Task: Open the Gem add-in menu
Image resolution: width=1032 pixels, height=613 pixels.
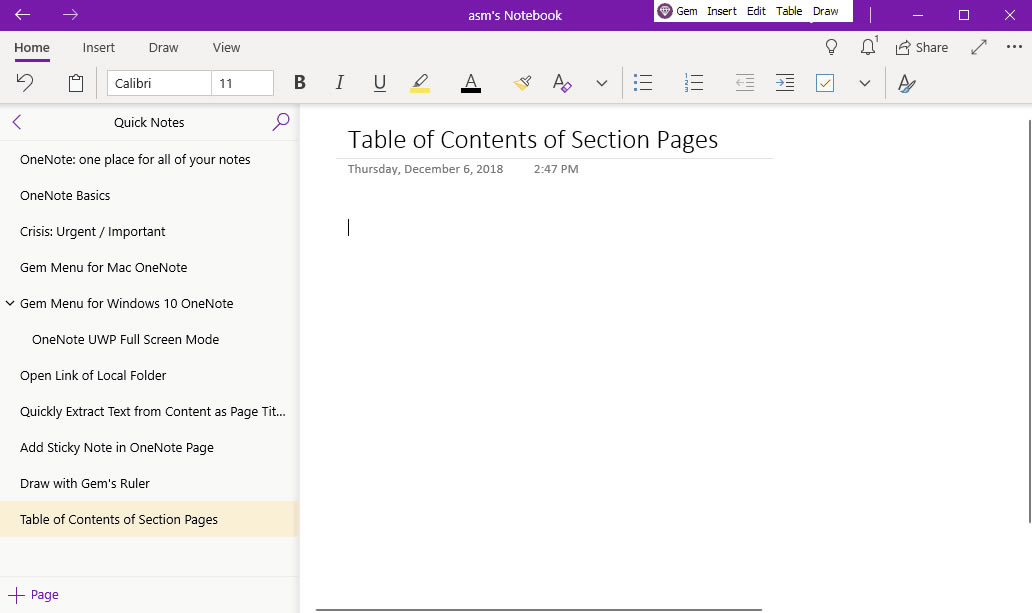Action: [x=678, y=11]
